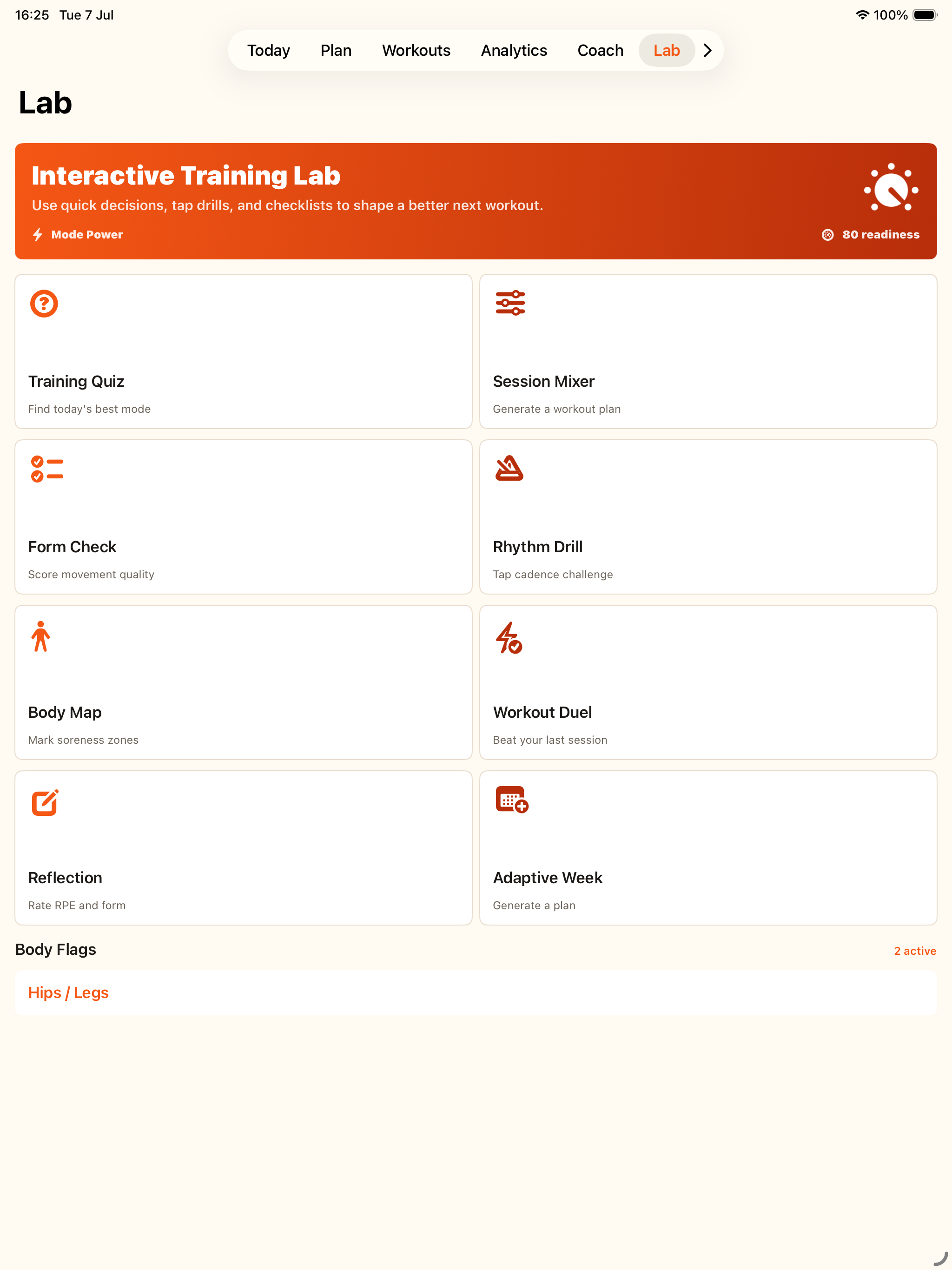The height and width of the screenshot is (1270, 952).
Task: Click the Form Check checklist icon
Action: click(x=47, y=469)
